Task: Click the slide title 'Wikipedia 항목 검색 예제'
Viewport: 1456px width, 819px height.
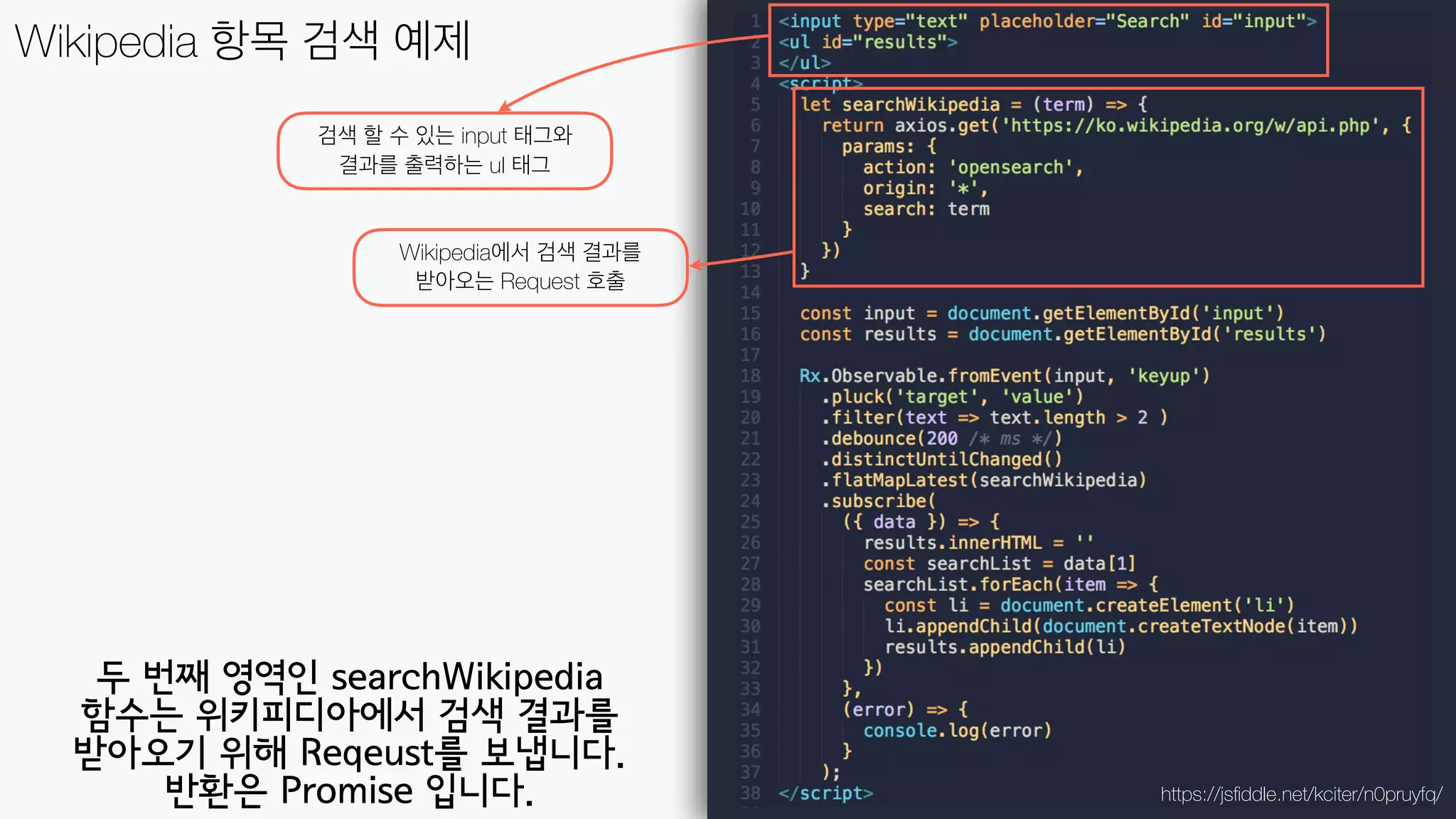Action: coord(242,41)
